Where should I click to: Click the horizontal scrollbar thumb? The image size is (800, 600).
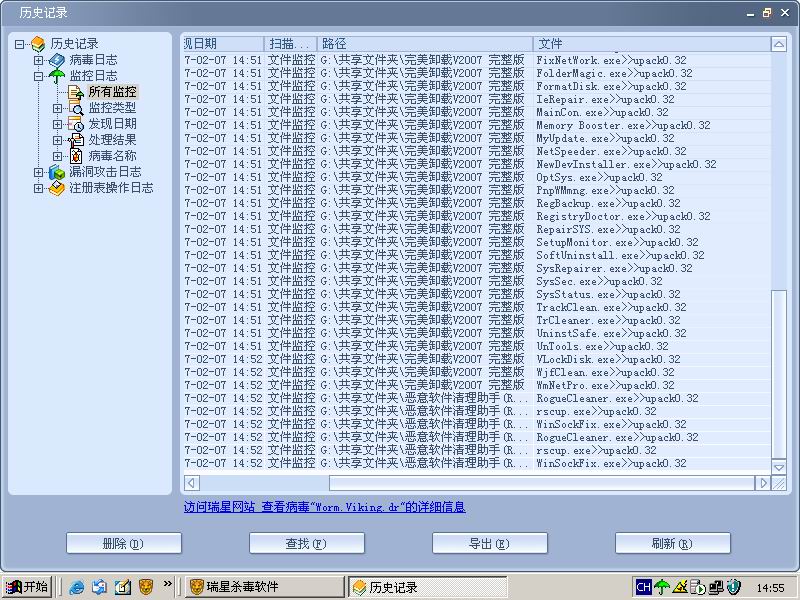[x=542, y=483]
